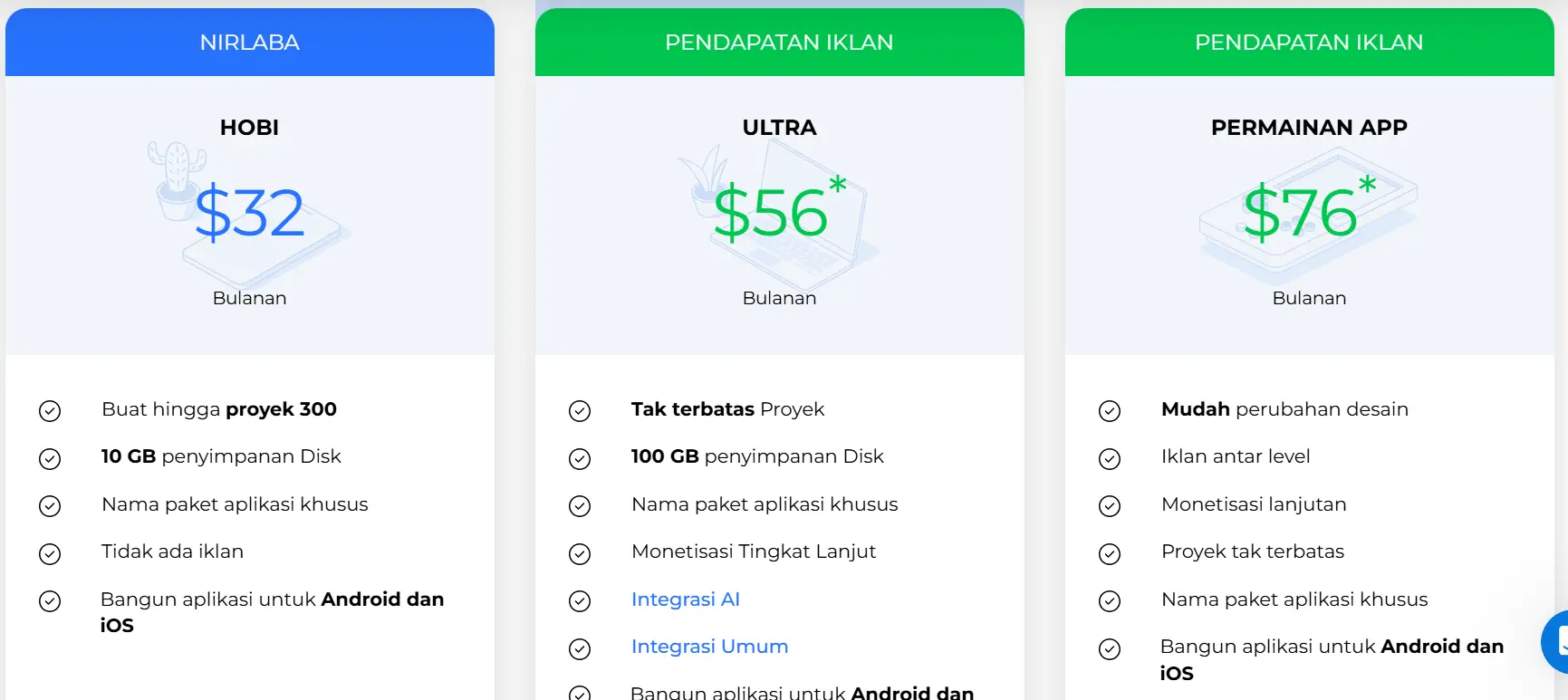Viewport: 1568px width, 700px height.
Task: Click PENDAPATAN IKLAN header above ULTRA
Action: point(779,43)
